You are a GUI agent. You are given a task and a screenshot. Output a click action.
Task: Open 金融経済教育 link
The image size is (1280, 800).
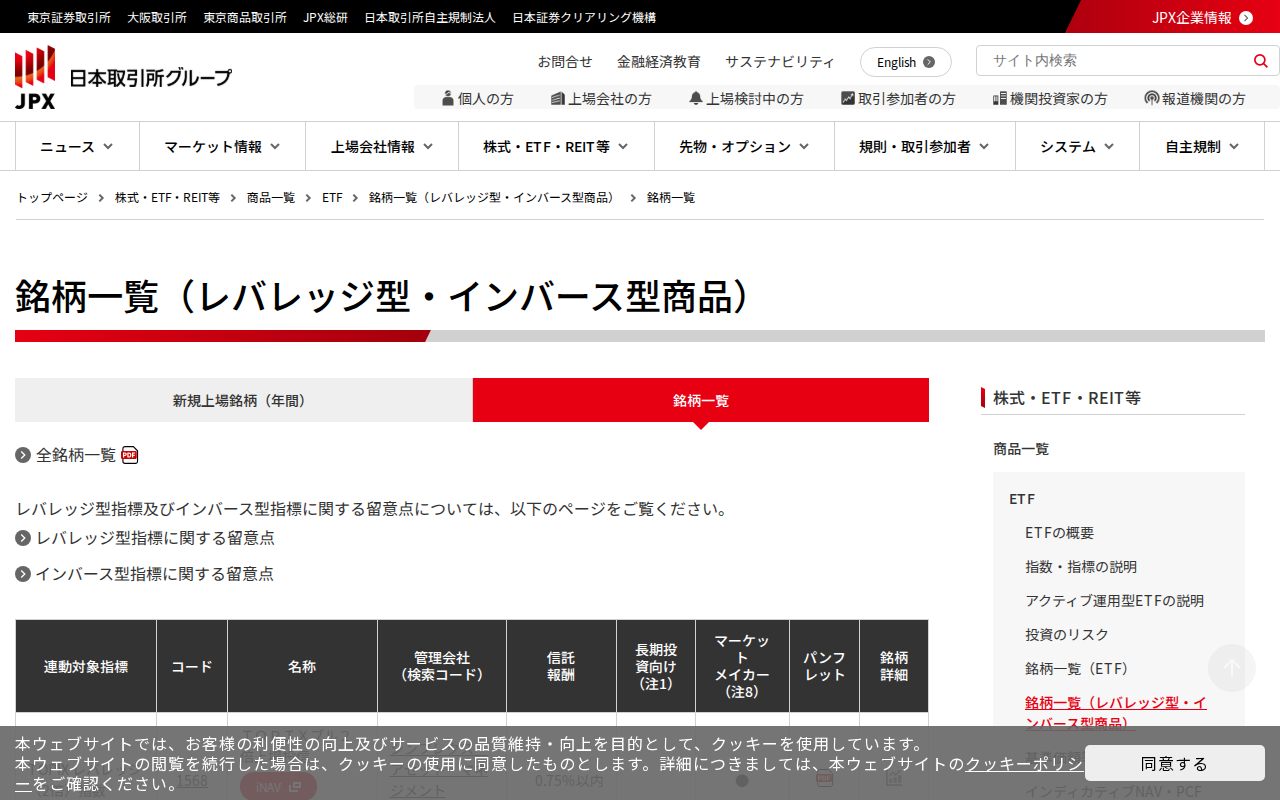tap(659, 62)
